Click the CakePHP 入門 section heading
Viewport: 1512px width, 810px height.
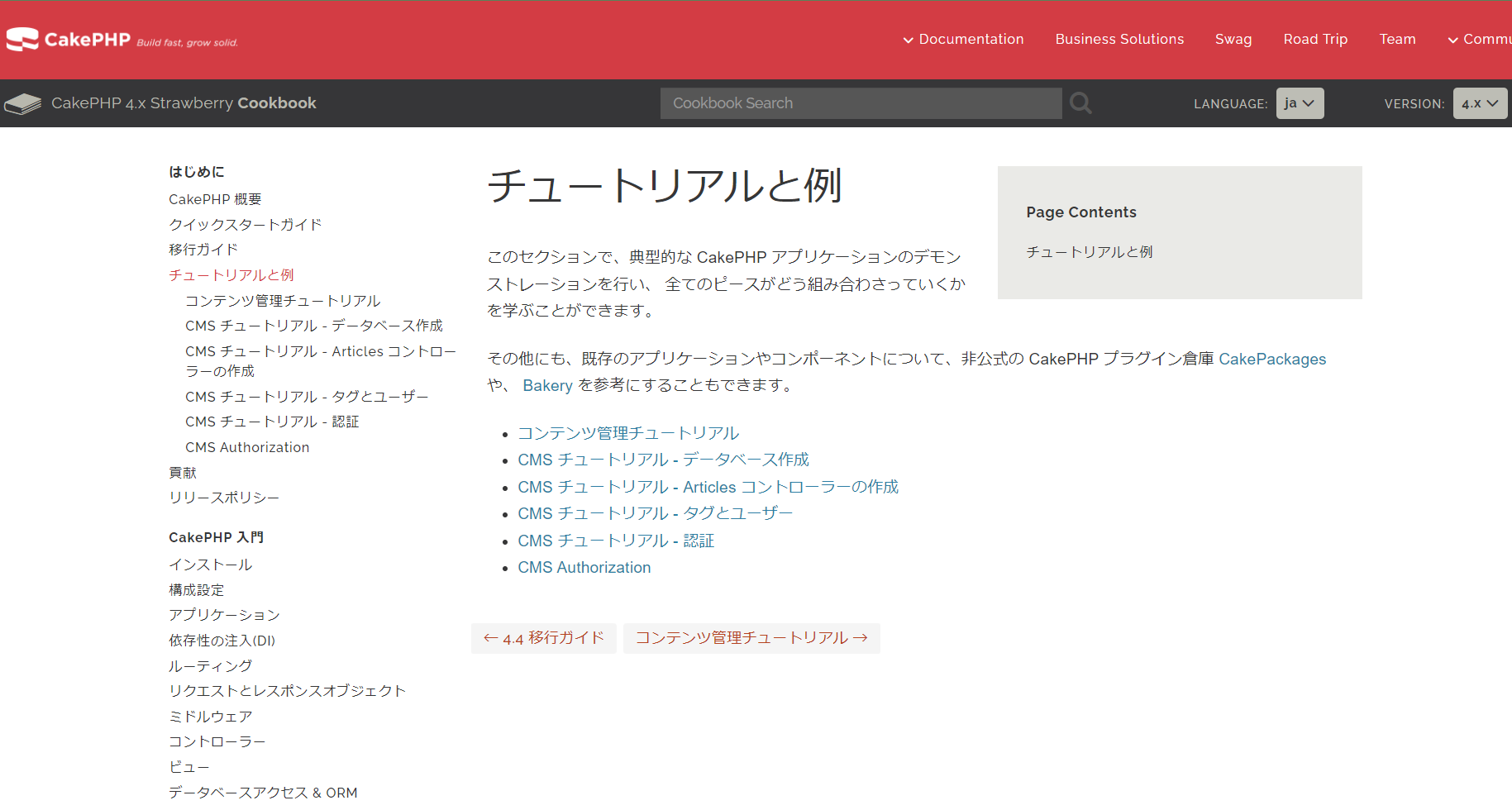tap(216, 537)
